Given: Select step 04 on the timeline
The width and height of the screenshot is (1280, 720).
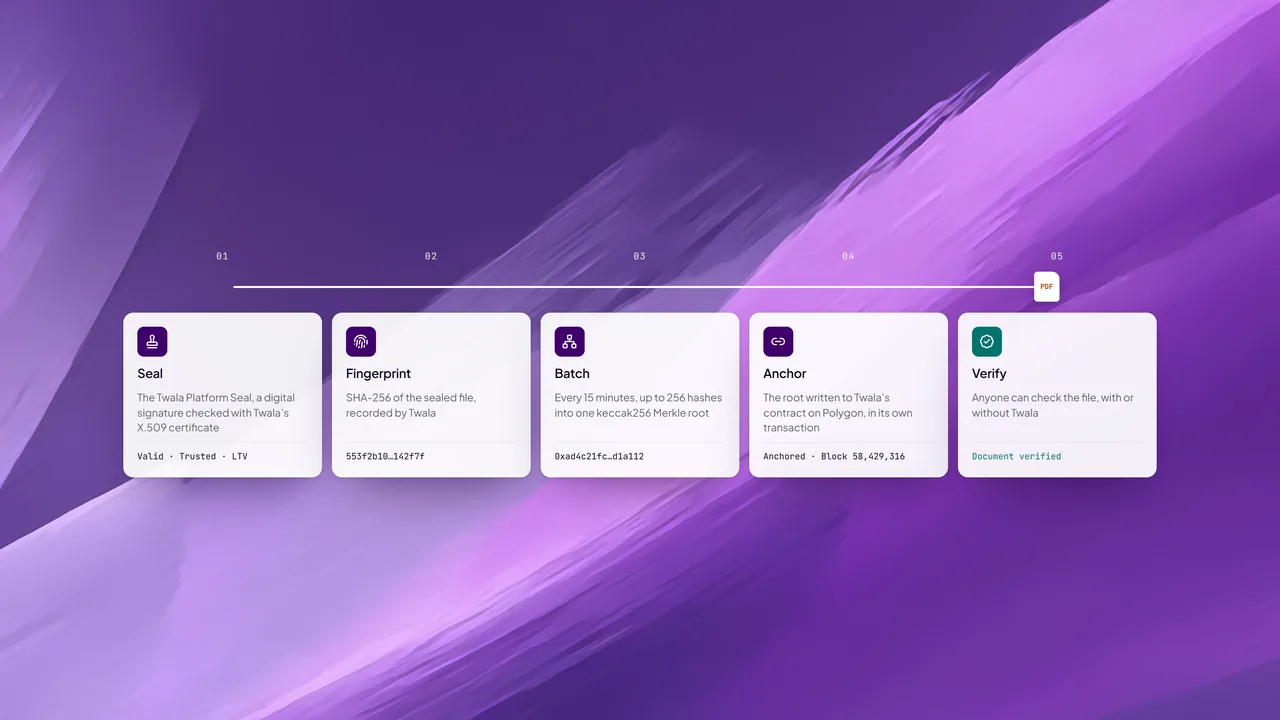Looking at the screenshot, I should tap(848, 257).
